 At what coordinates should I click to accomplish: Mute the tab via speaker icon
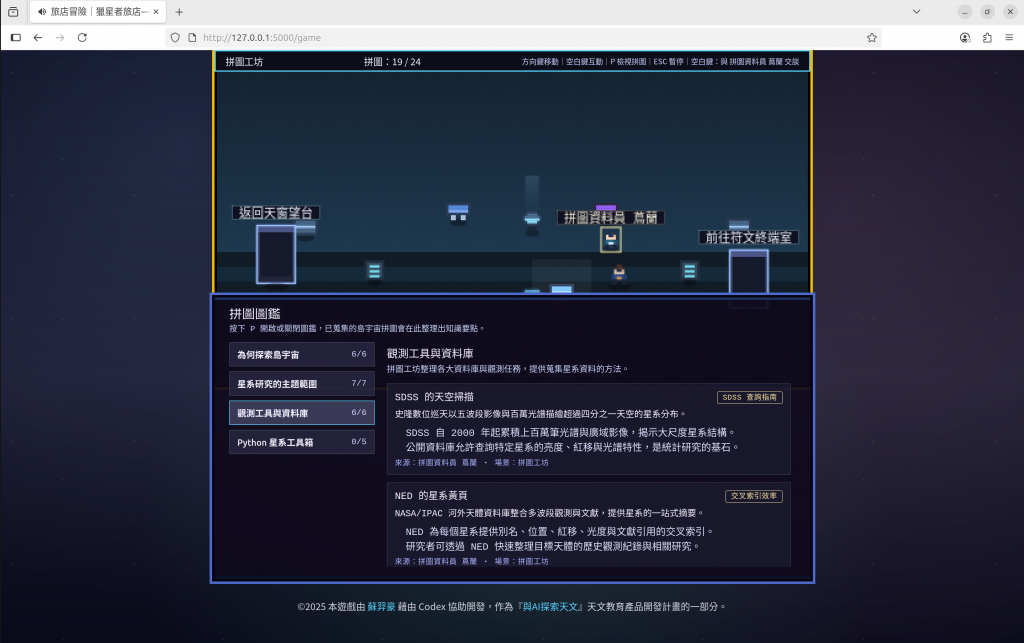(x=42, y=12)
